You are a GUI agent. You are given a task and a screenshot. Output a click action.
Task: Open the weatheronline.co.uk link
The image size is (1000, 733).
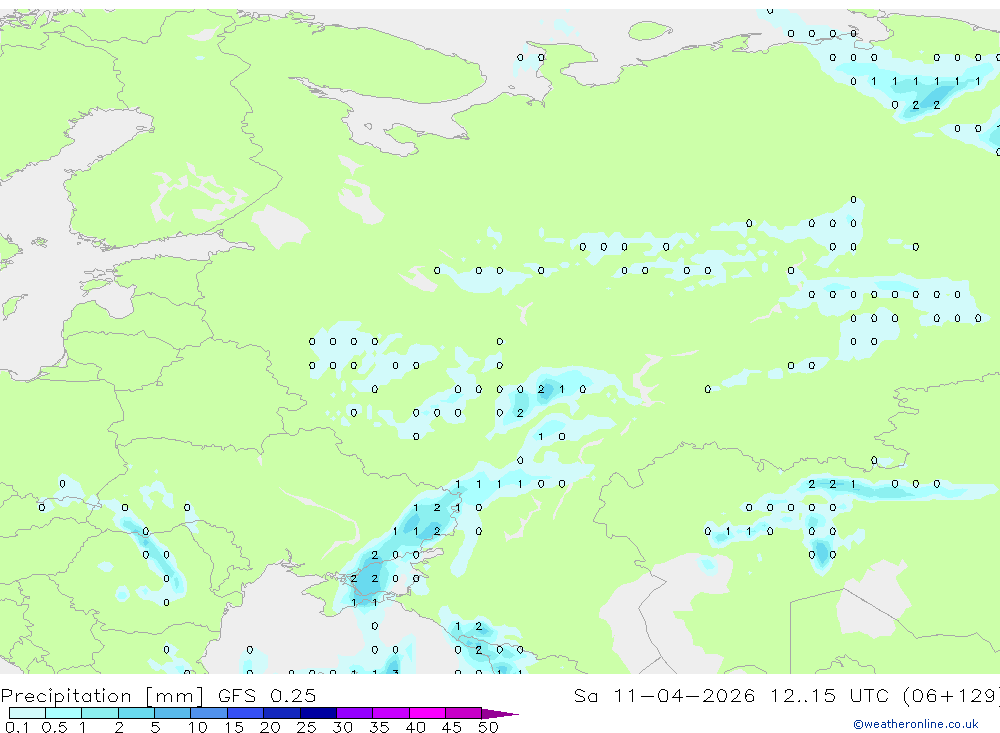(x=916, y=724)
